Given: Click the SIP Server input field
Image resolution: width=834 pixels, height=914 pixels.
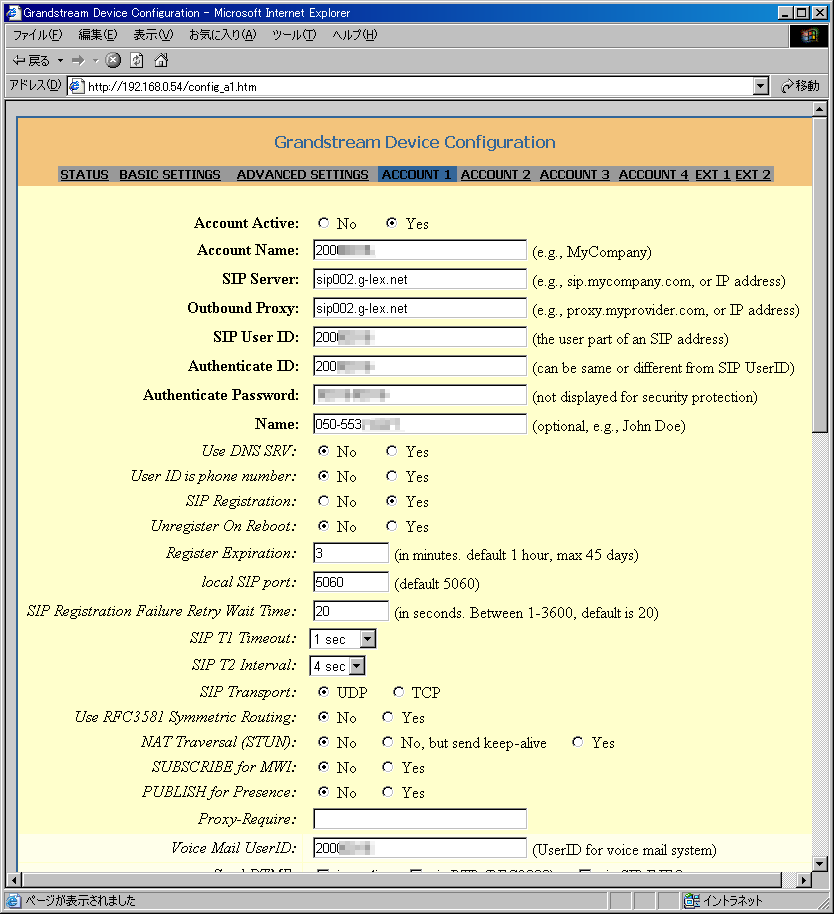Looking at the screenshot, I should click(x=419, y=279).
